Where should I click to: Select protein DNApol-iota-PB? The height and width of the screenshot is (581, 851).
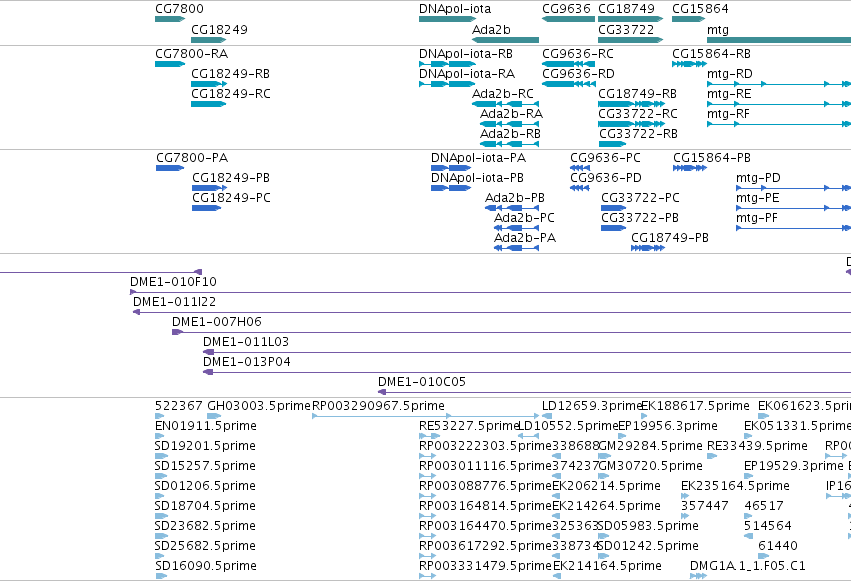477,178
